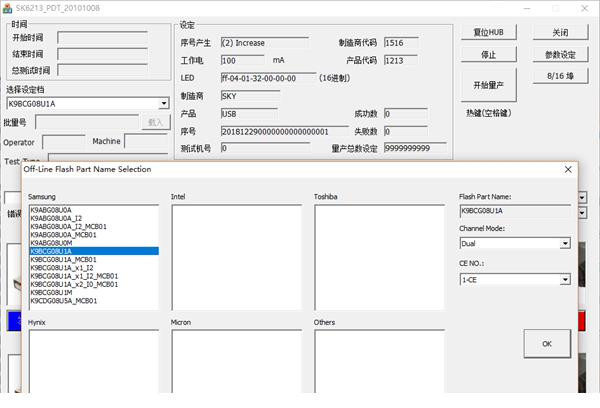600x408 pixels.
Task: Click the 复位HUB button
Action: (x=489, y=32)
